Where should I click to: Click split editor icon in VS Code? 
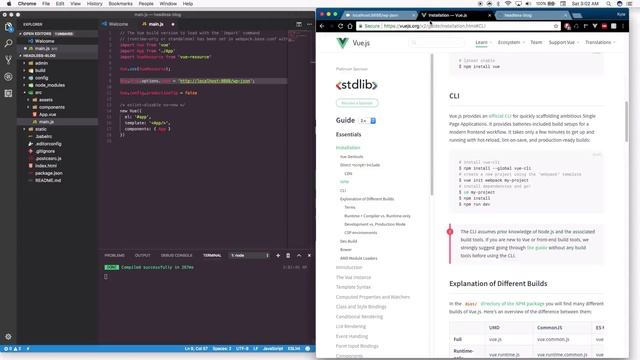pos(299,24)
